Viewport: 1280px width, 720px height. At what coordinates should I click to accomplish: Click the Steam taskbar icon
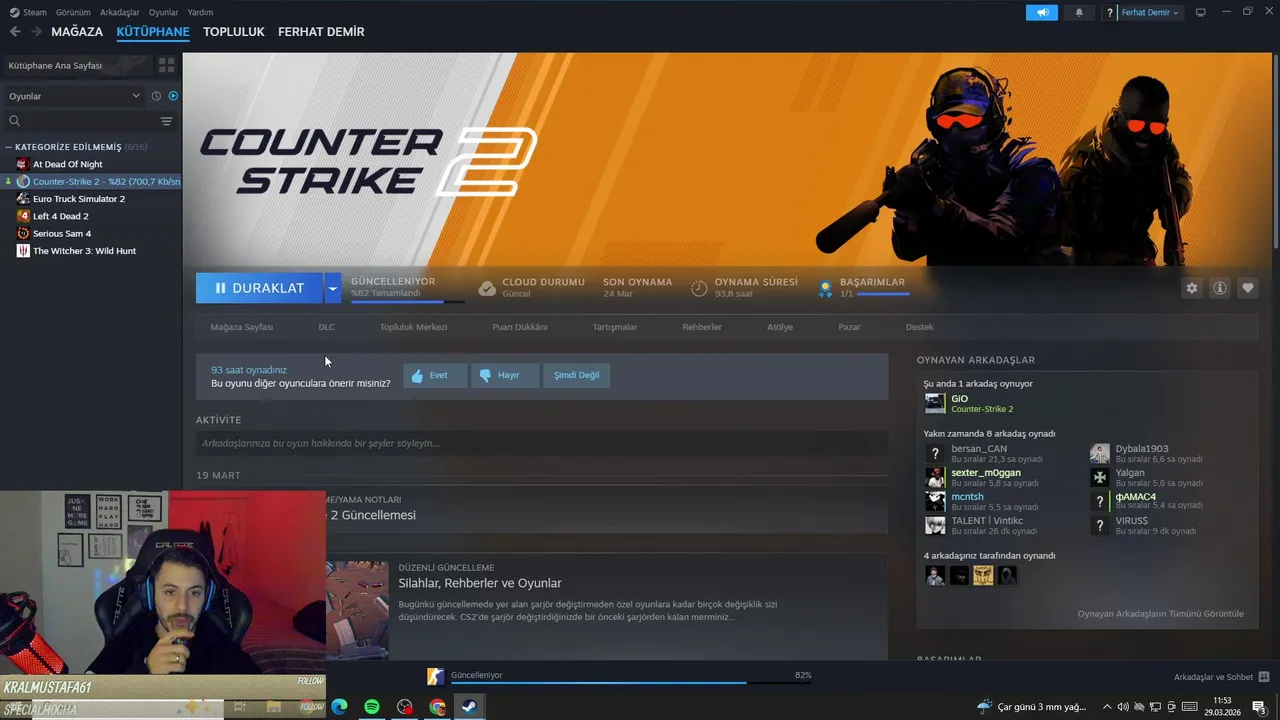pyautogui.click(x=469, y=706)
